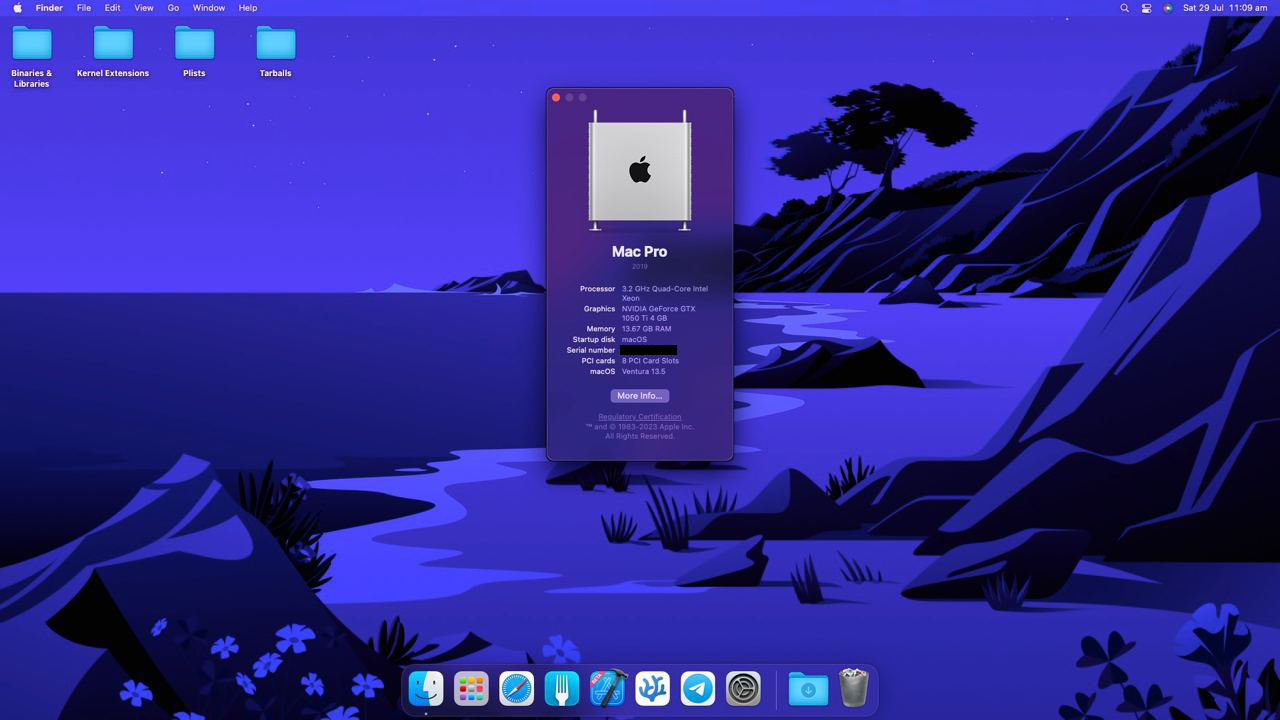1280x720 pixels.
Task: Launch Safari from the Dock
Action: pyautogui.click(x=517, y=688)
